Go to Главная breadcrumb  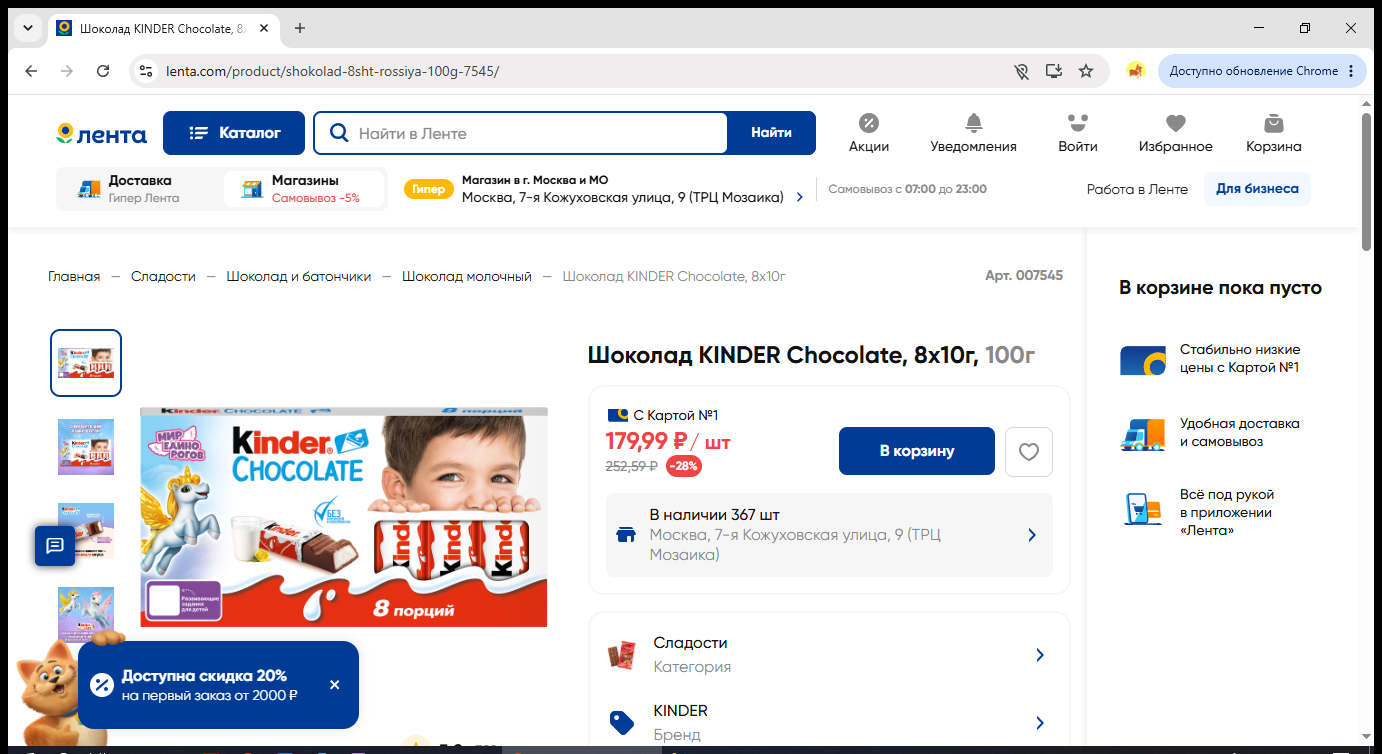point(74,276)
